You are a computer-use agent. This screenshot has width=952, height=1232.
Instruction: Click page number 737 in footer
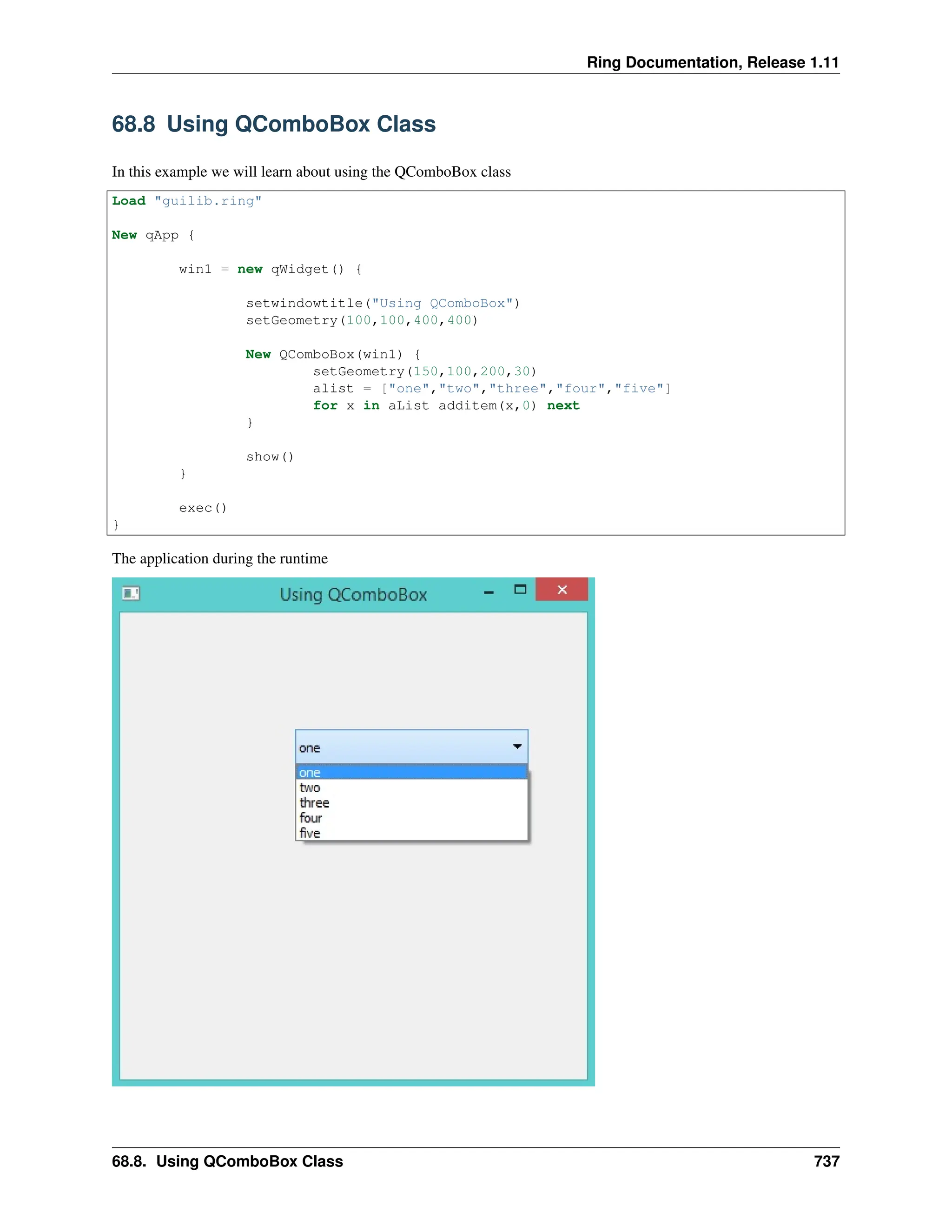coord(826,1161)
